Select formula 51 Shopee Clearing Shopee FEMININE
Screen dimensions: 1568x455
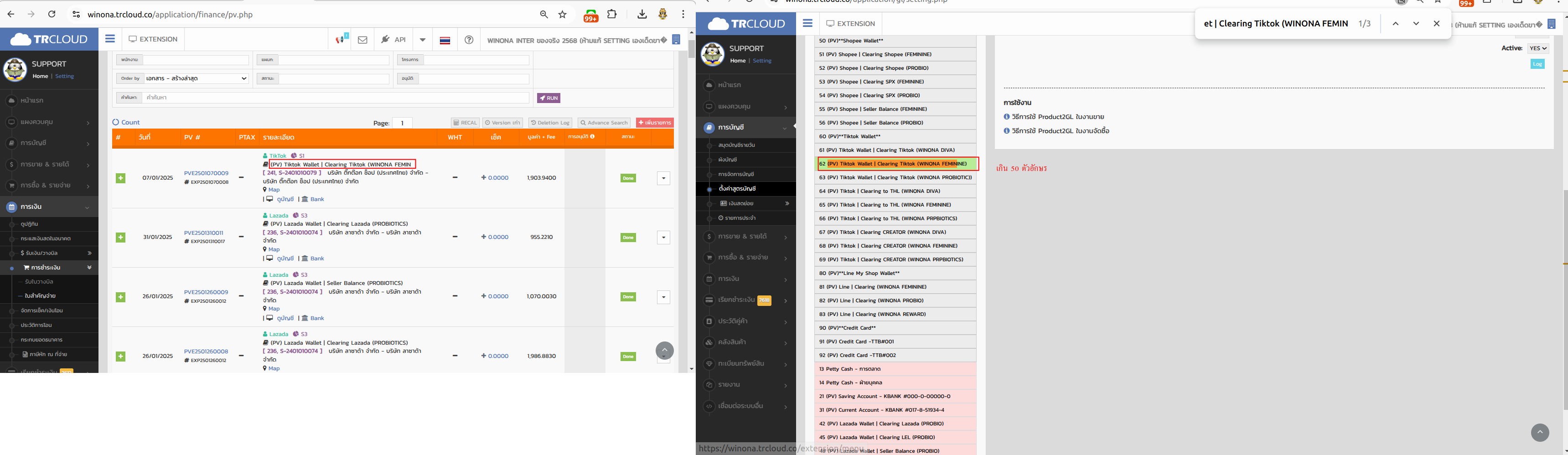(x=895, y=54)
